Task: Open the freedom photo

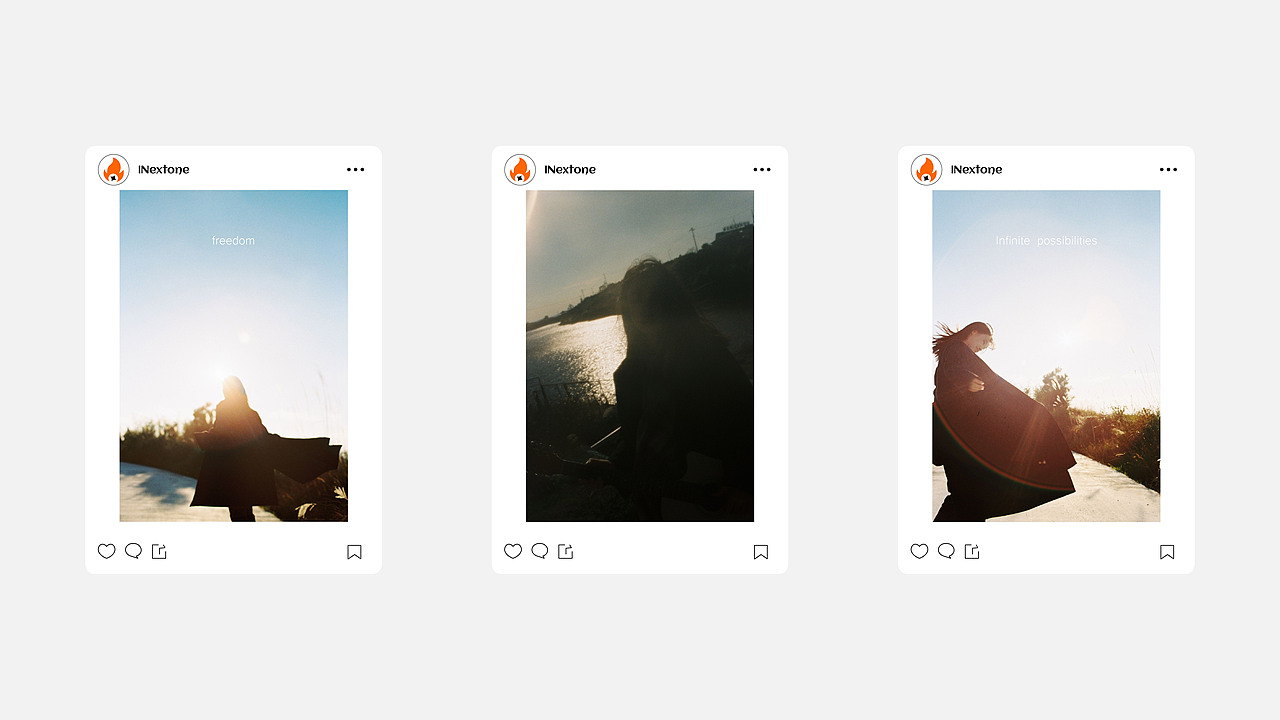Action: [x=234, y=356]
